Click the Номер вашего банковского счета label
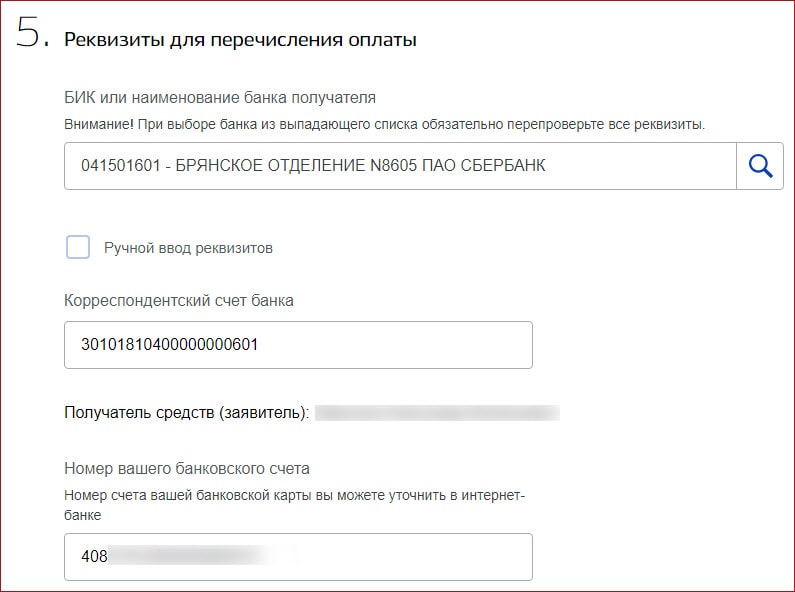The width and height of the screenshot is (795, 592). click(x=187, y=468)
